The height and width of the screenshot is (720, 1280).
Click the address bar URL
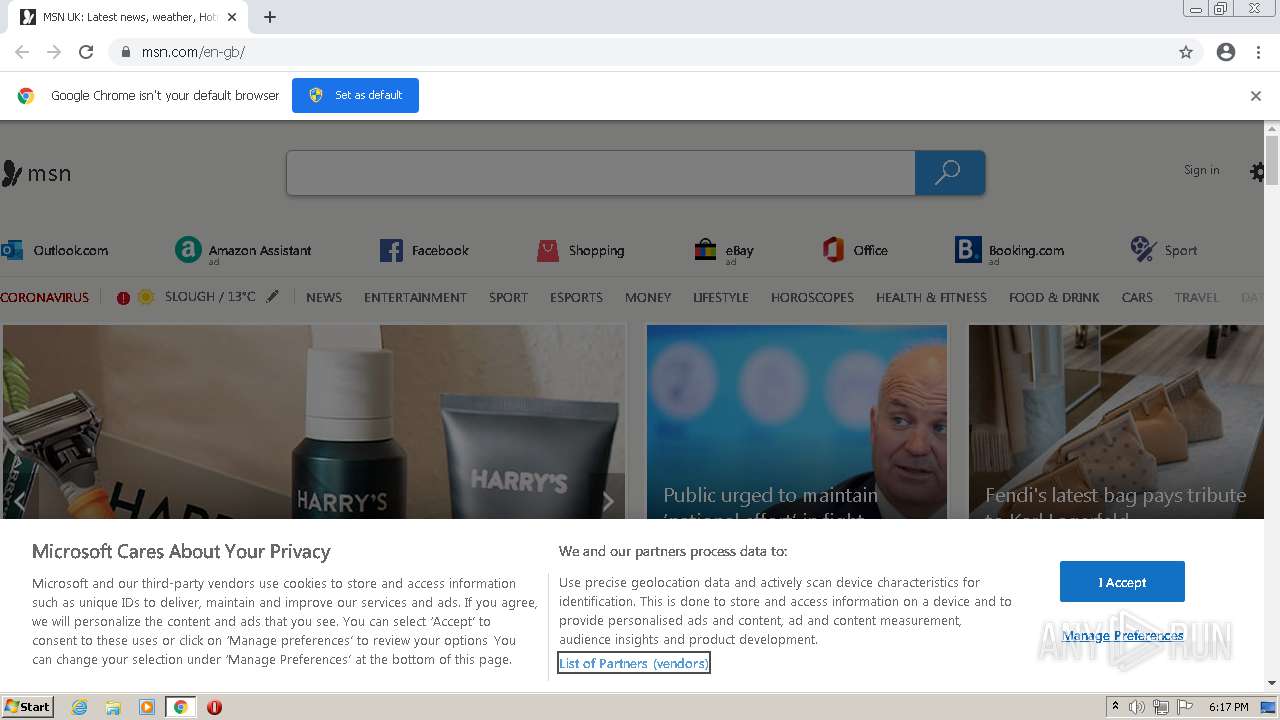[x=193, y=52]
